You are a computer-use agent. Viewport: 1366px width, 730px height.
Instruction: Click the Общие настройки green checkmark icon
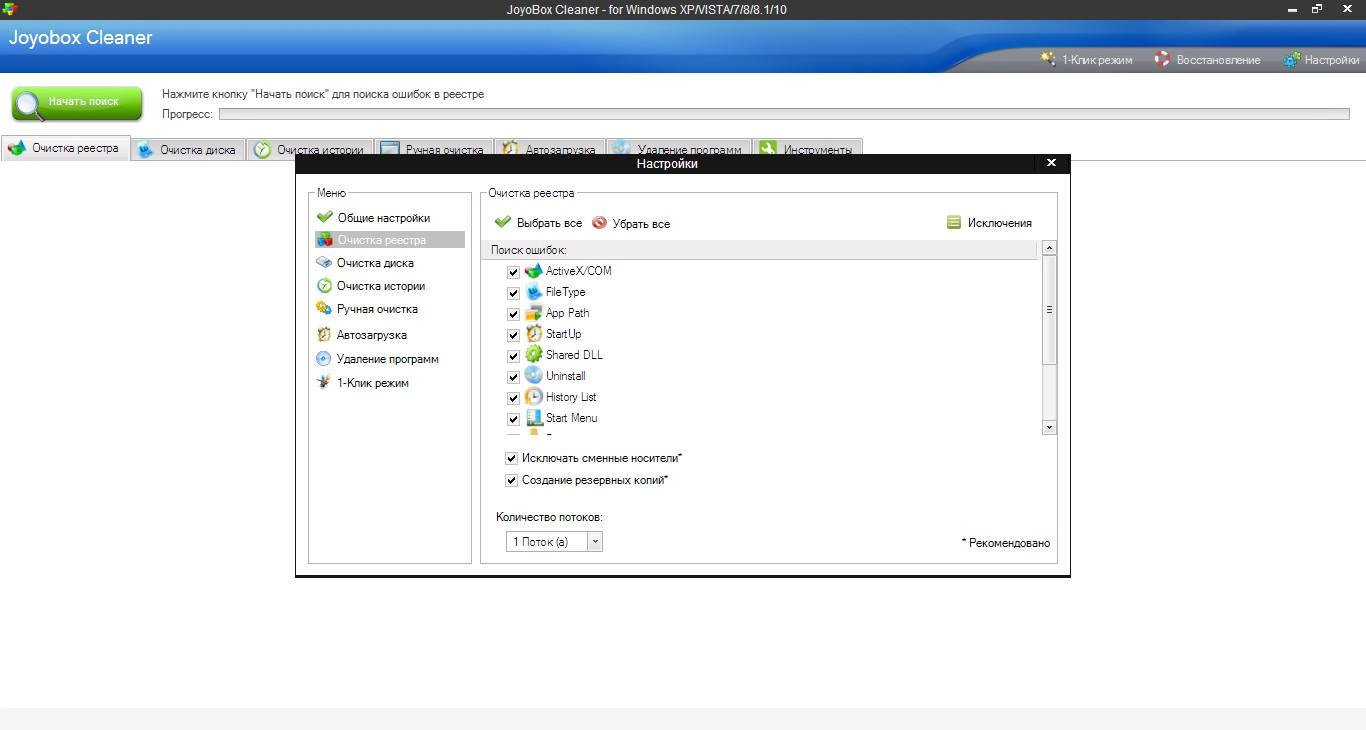324,217
